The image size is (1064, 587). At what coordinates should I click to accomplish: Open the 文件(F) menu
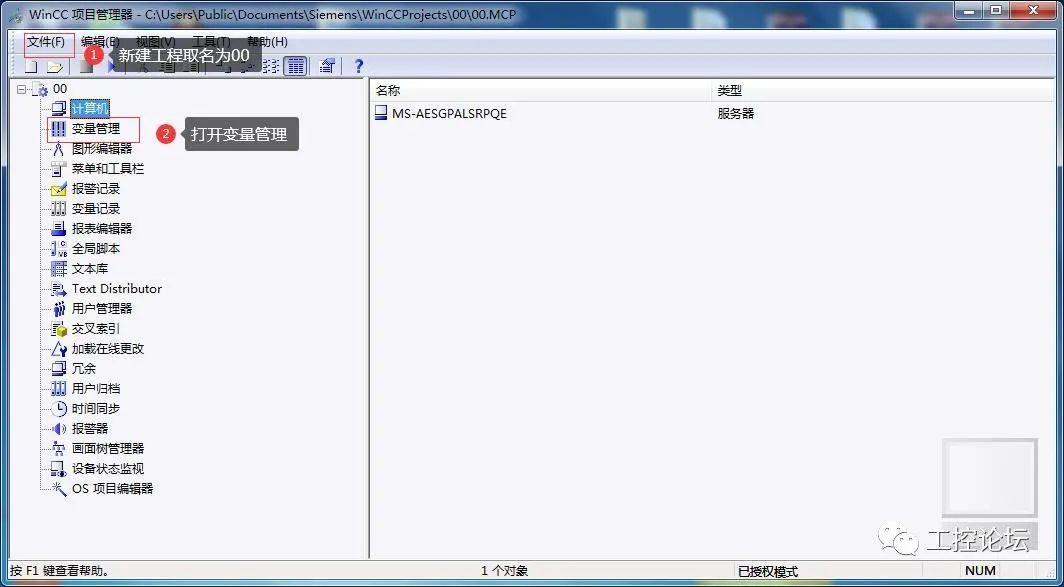[47, 42]
